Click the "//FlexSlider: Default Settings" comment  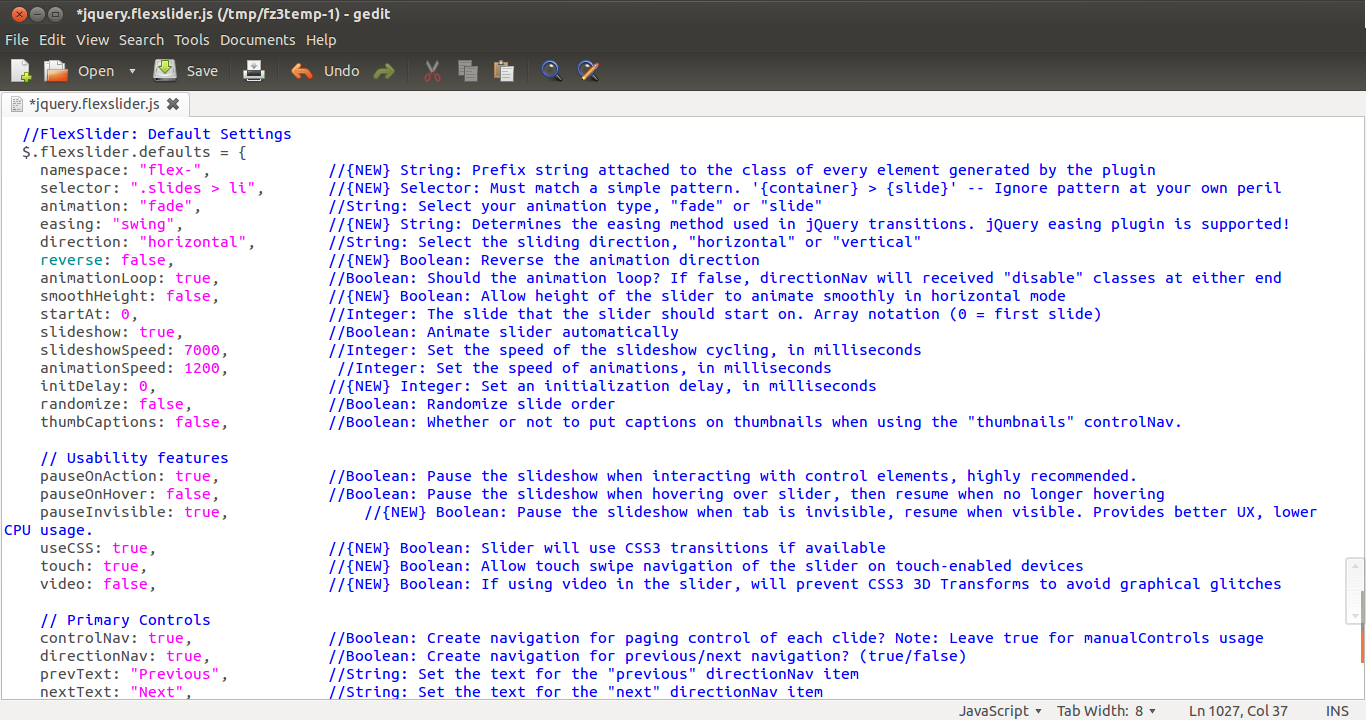(157, 134)
